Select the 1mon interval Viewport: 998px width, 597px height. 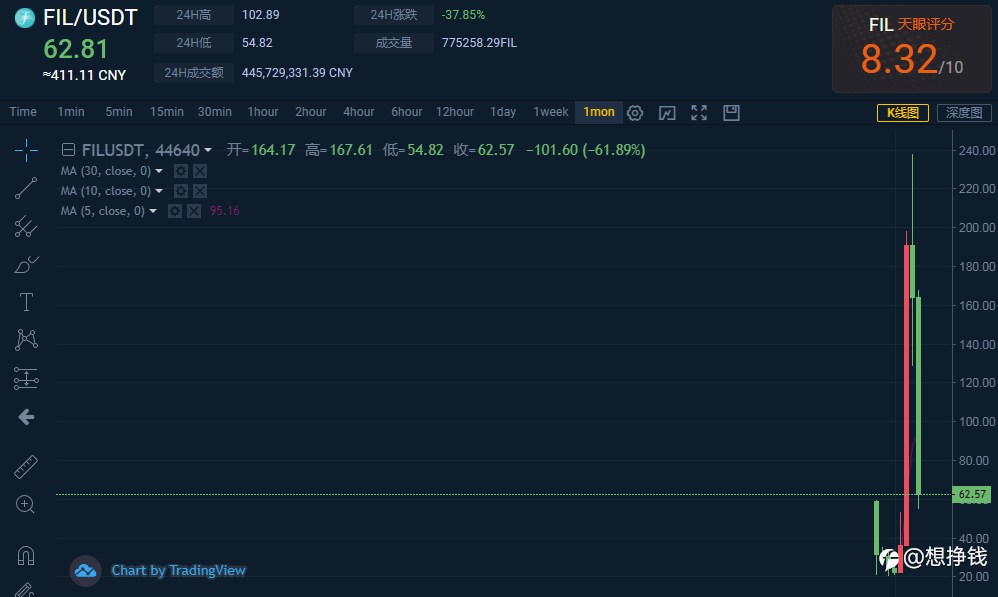pyautogui.click(x=599, y=112)
